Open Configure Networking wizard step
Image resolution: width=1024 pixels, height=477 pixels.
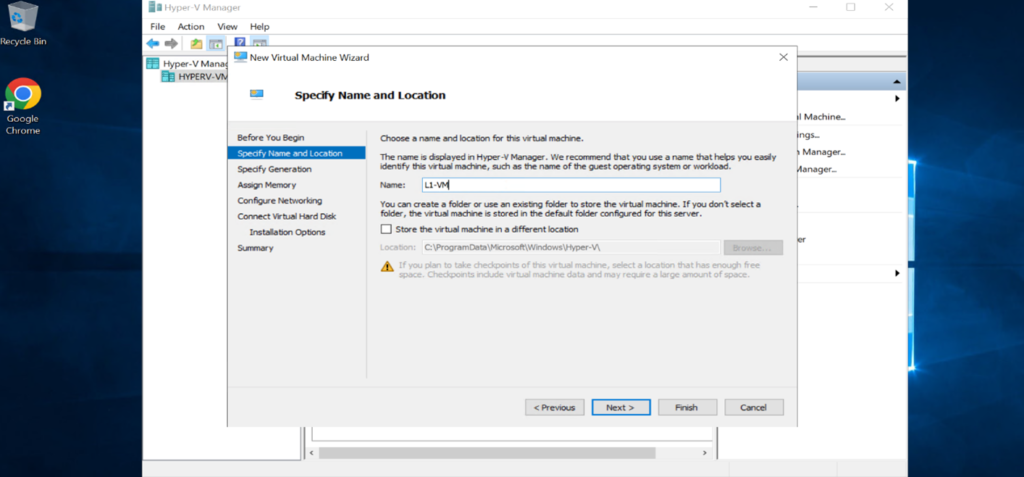(x=280, y=201)
